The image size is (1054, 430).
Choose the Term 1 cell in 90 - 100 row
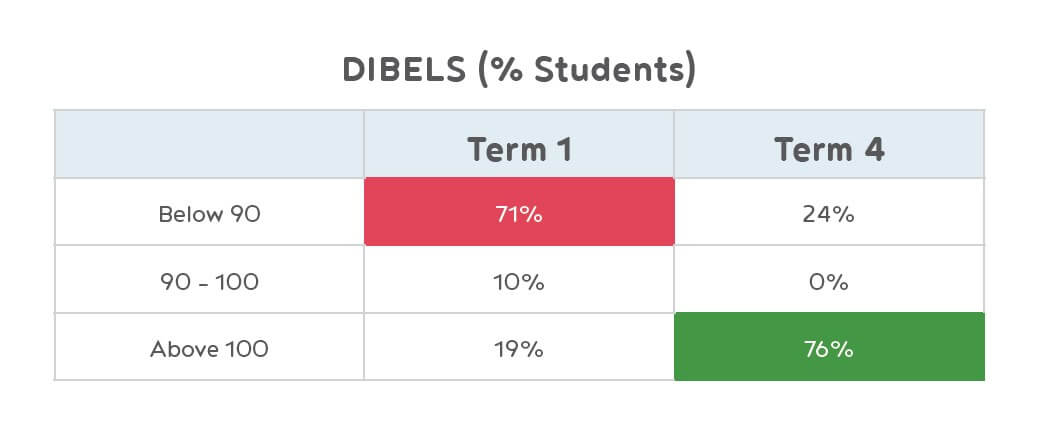coord(519,282)
